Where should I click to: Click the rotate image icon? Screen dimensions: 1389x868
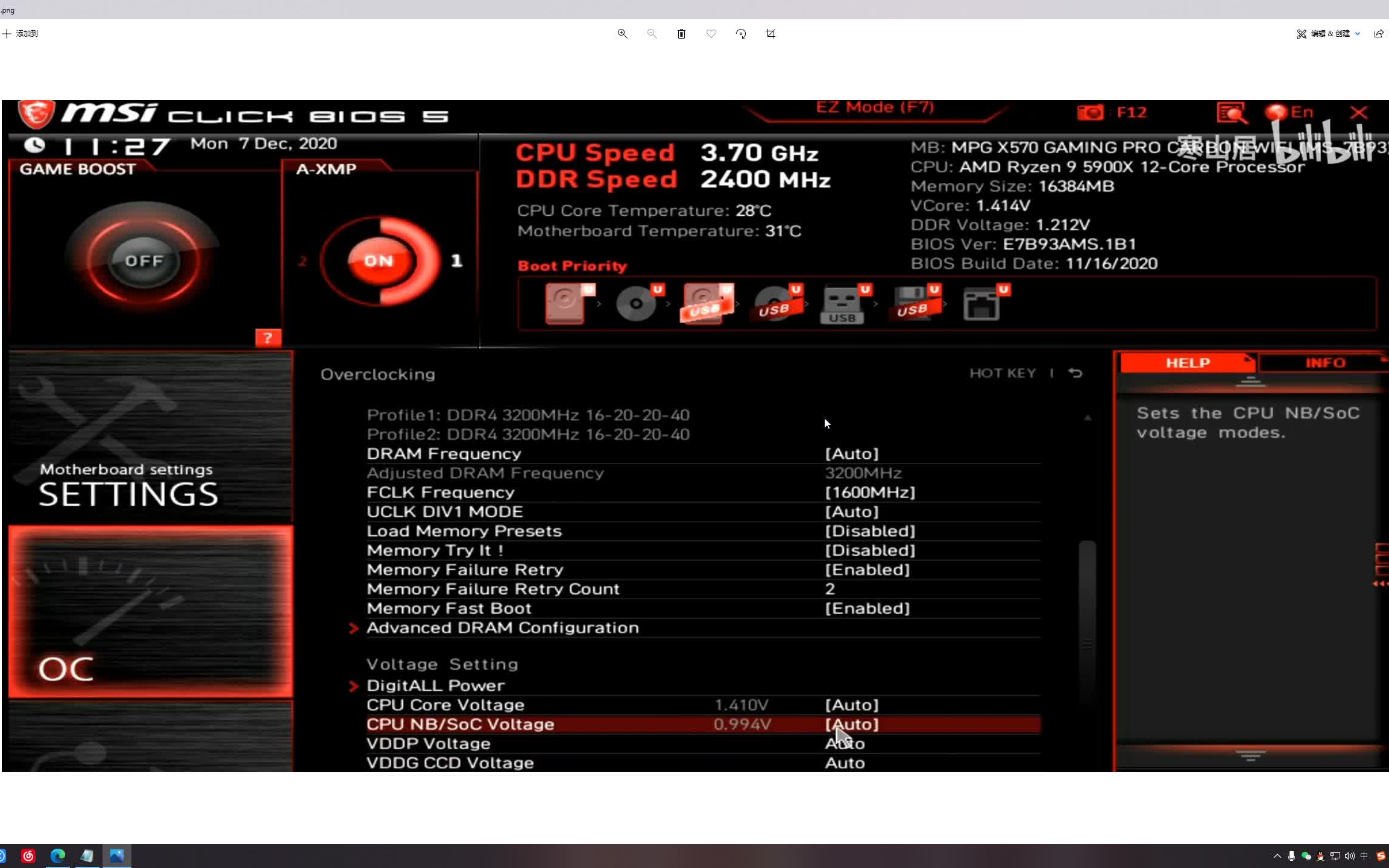741,34
